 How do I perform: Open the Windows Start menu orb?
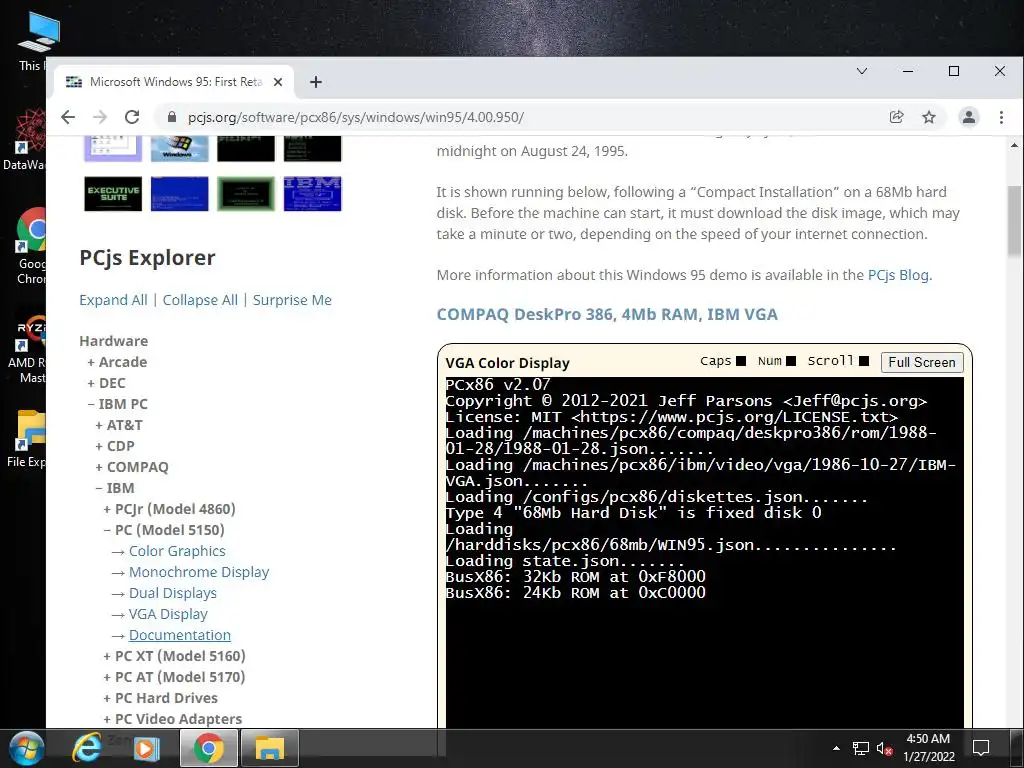pyautogui.click(x=27, y=748)
